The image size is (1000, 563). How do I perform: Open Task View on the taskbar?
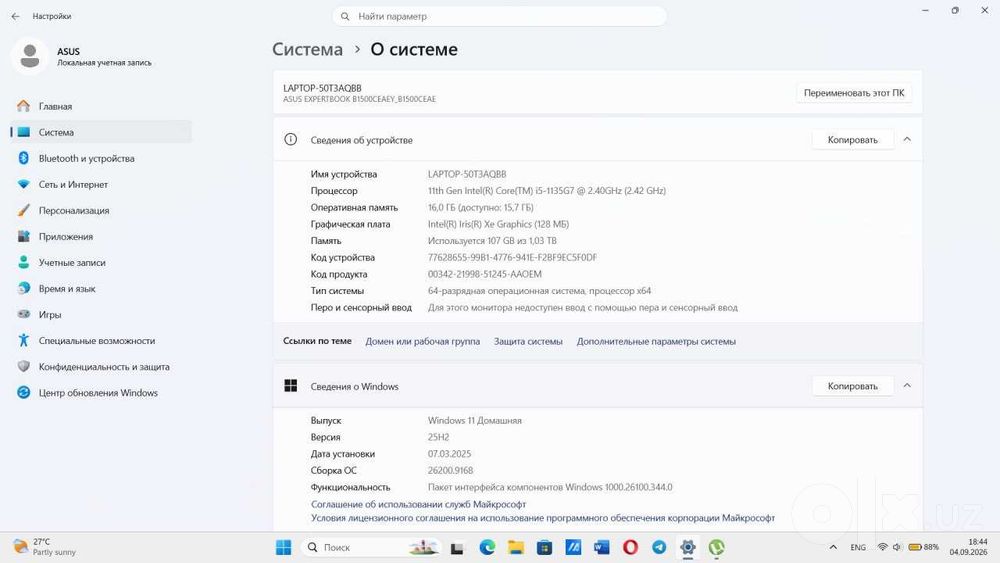point(457,548)
